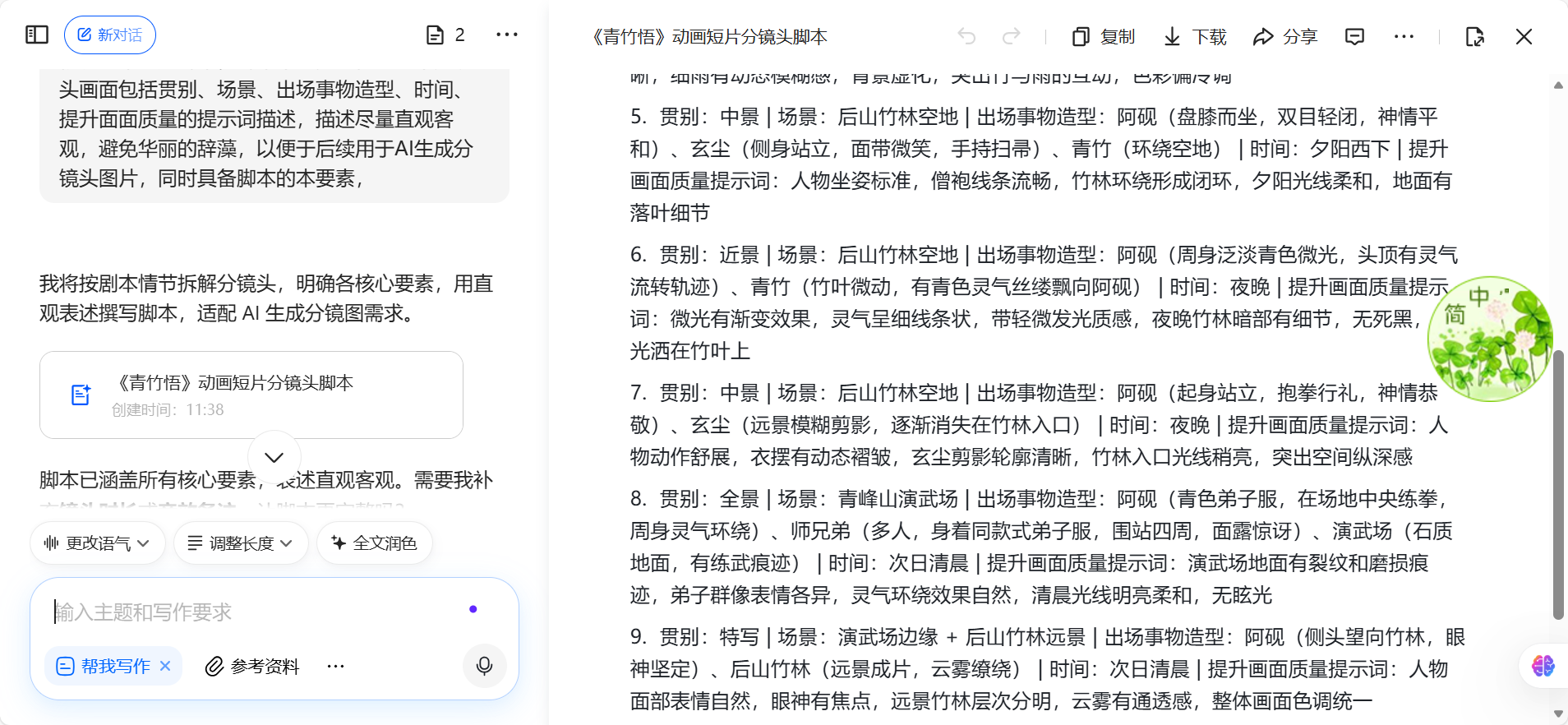Viewport: 1568px width, 725px height.
Task: Open chat panel more options menu
Action: pos(507,35)
